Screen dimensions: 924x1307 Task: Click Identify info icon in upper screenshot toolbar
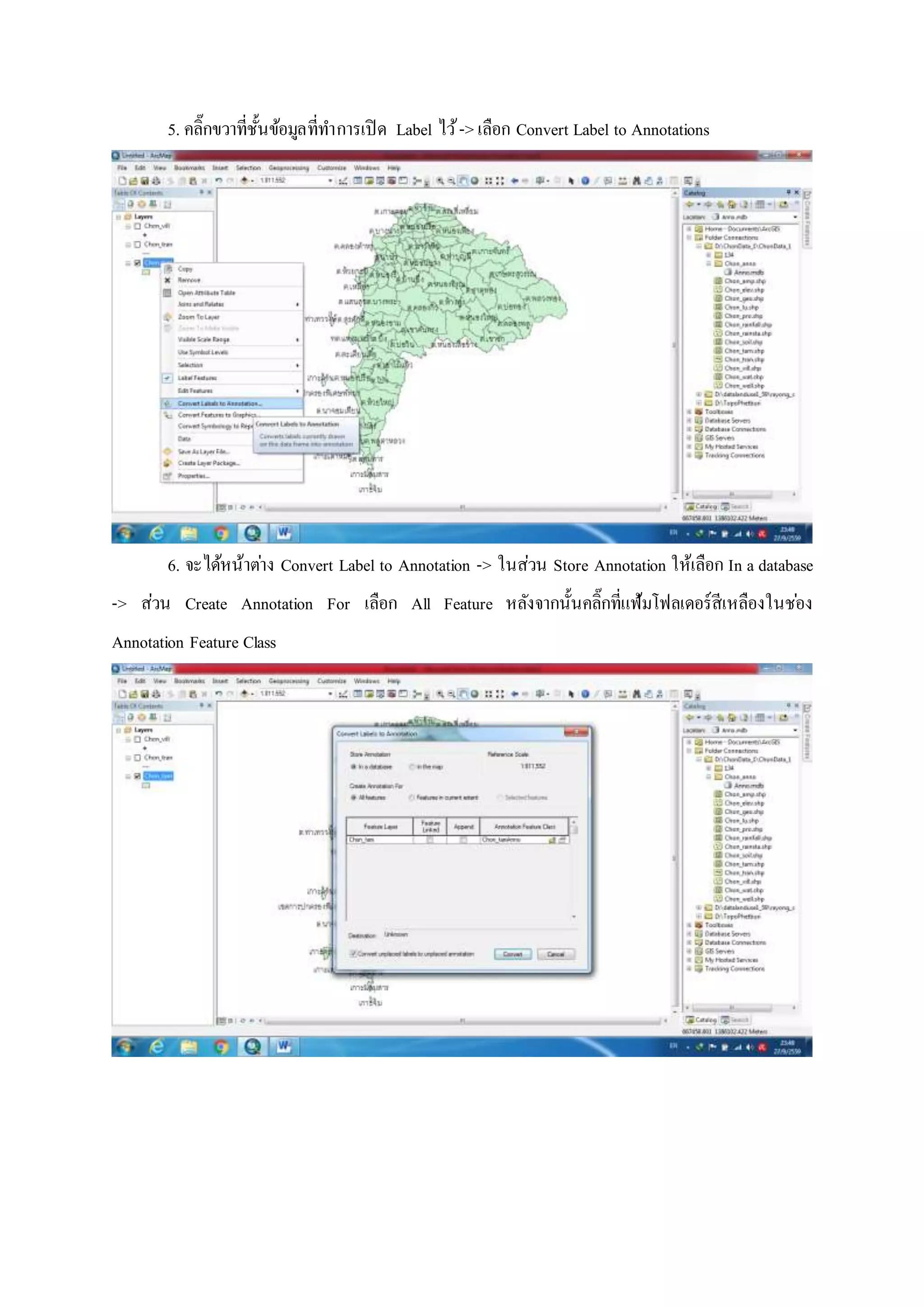[585, 181]
